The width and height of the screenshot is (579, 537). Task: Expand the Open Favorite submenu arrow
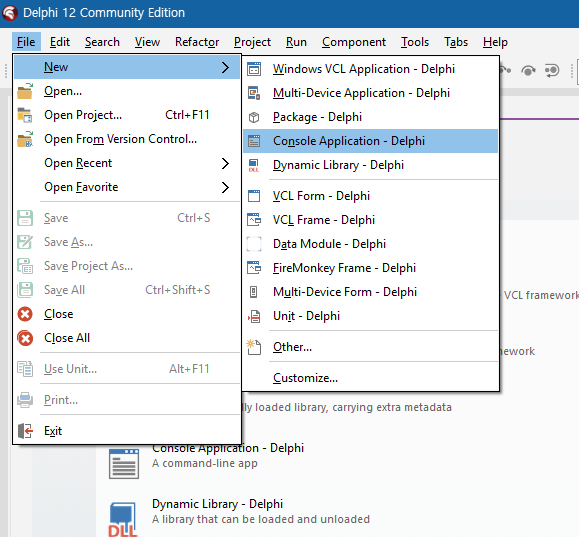click(225, 188)
